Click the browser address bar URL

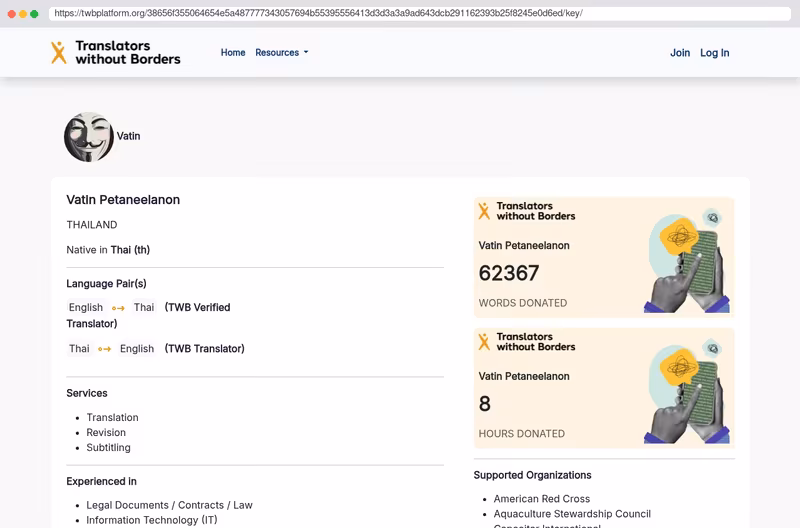pos(318,13)
